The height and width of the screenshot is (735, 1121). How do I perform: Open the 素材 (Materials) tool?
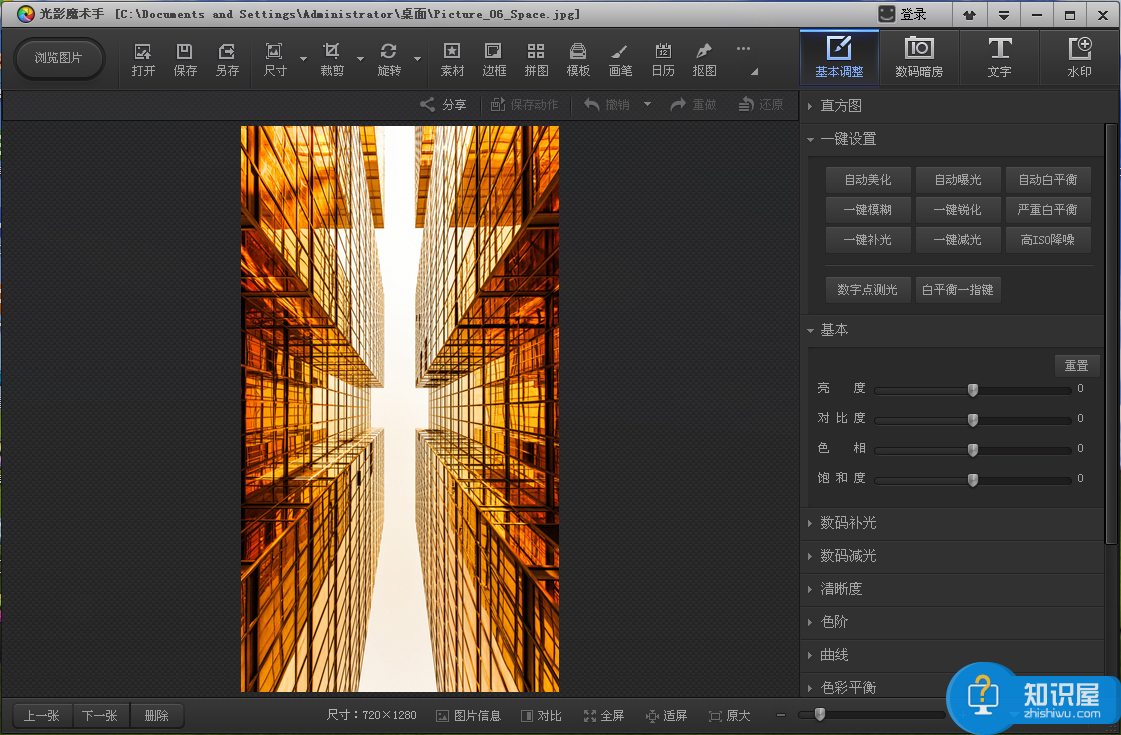(452, 58)
